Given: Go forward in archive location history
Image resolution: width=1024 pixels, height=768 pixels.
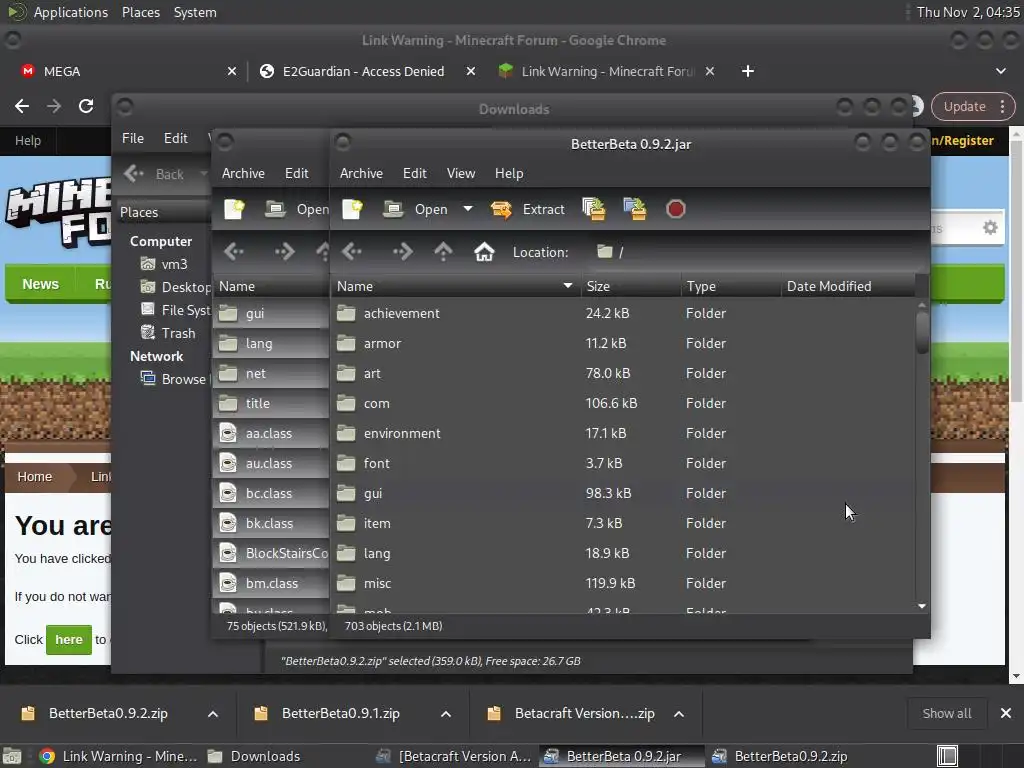Looking at the screenshot, I should tap(402, 251).
